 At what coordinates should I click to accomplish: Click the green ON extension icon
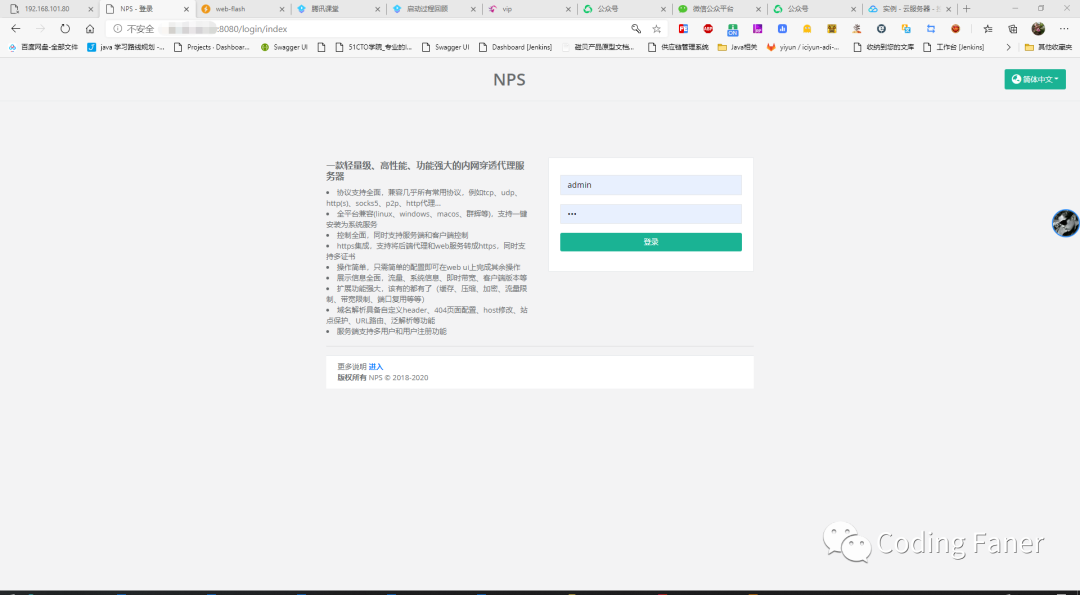(x=732, y=29)
